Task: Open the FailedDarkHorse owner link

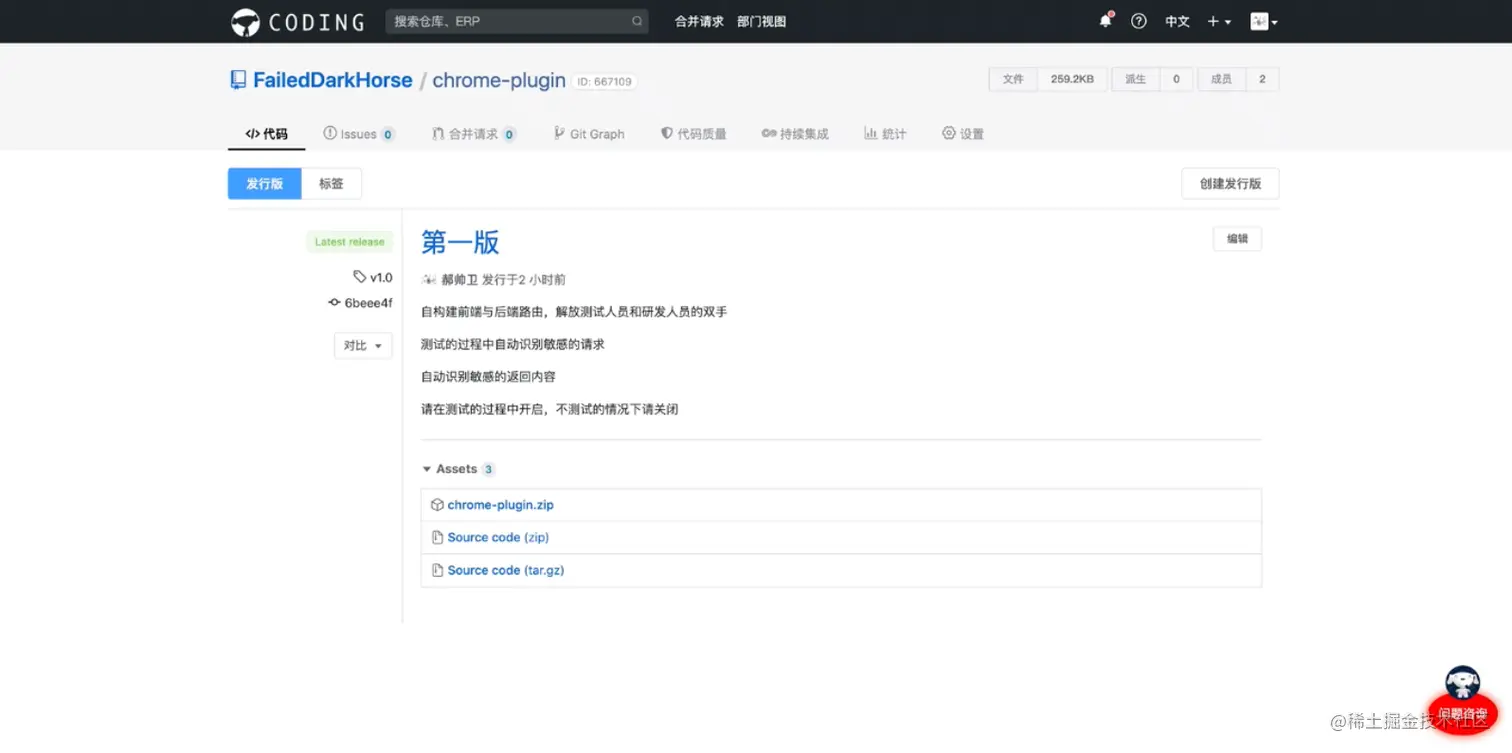Action: click(x=333, y=80)
